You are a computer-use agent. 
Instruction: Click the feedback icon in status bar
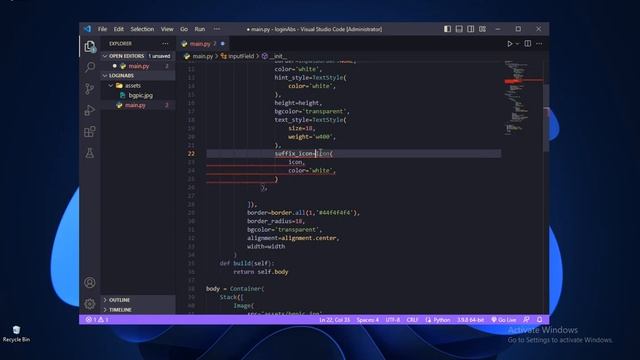tap(527, 320)
